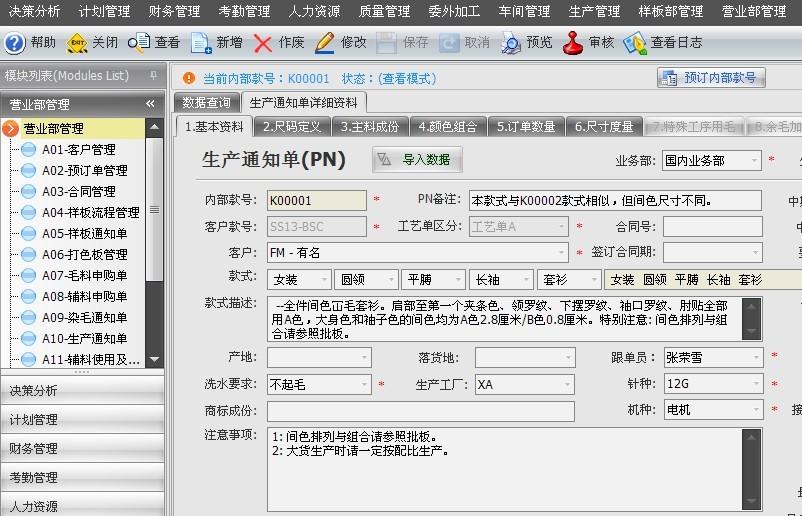The image size is (802, 516).
Task: Click the 预订内部款号 button
Action: (x=711, y=77)
